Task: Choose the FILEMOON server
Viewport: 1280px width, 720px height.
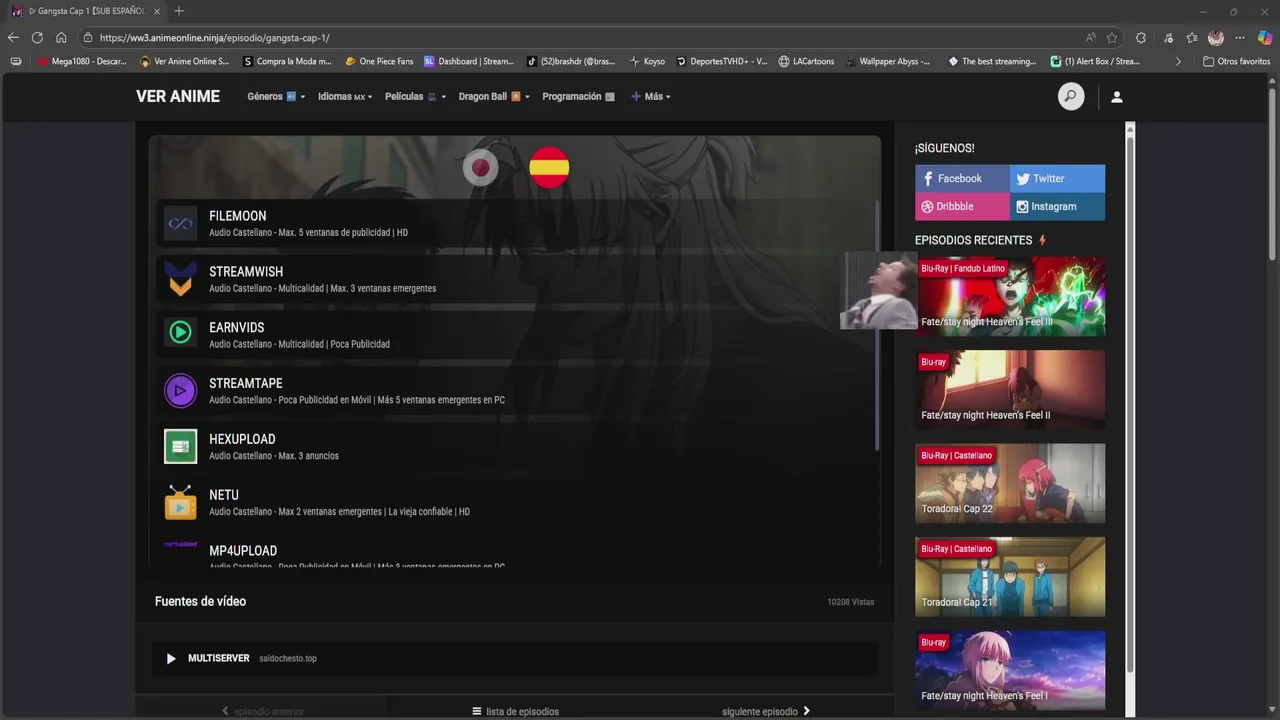Action: point(515,223)
